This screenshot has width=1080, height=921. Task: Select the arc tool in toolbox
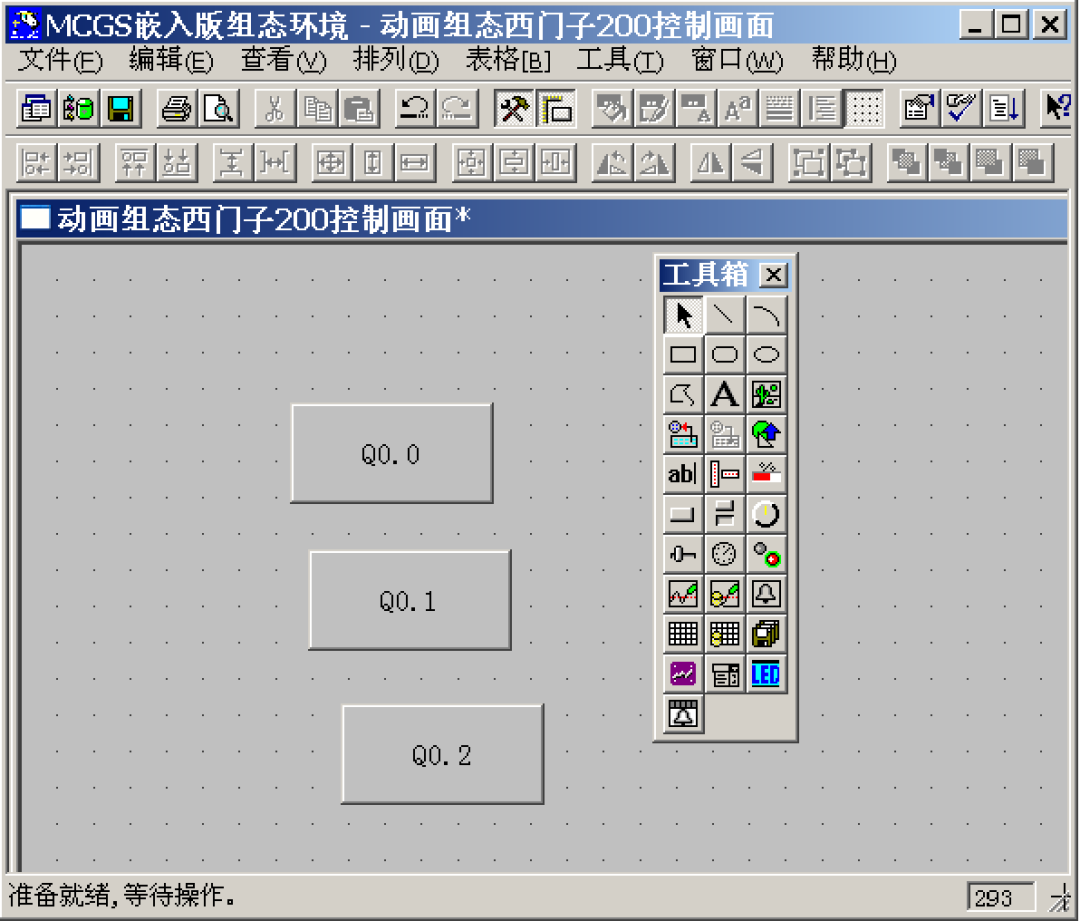766,315
